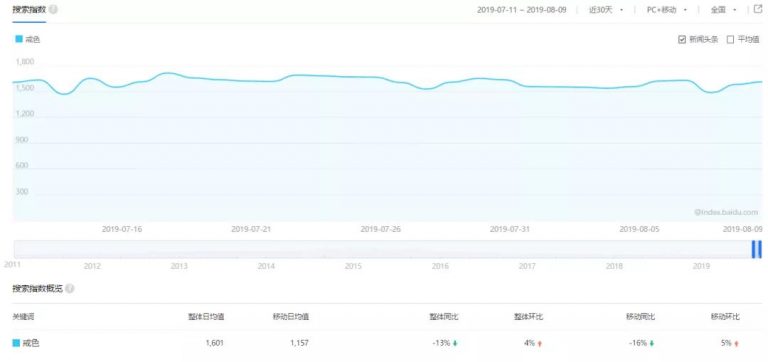Click the help icon beside 搜索指数概览
Image resolution: width=768 pixels, height=362 pixels.
(x=70, y=289)
